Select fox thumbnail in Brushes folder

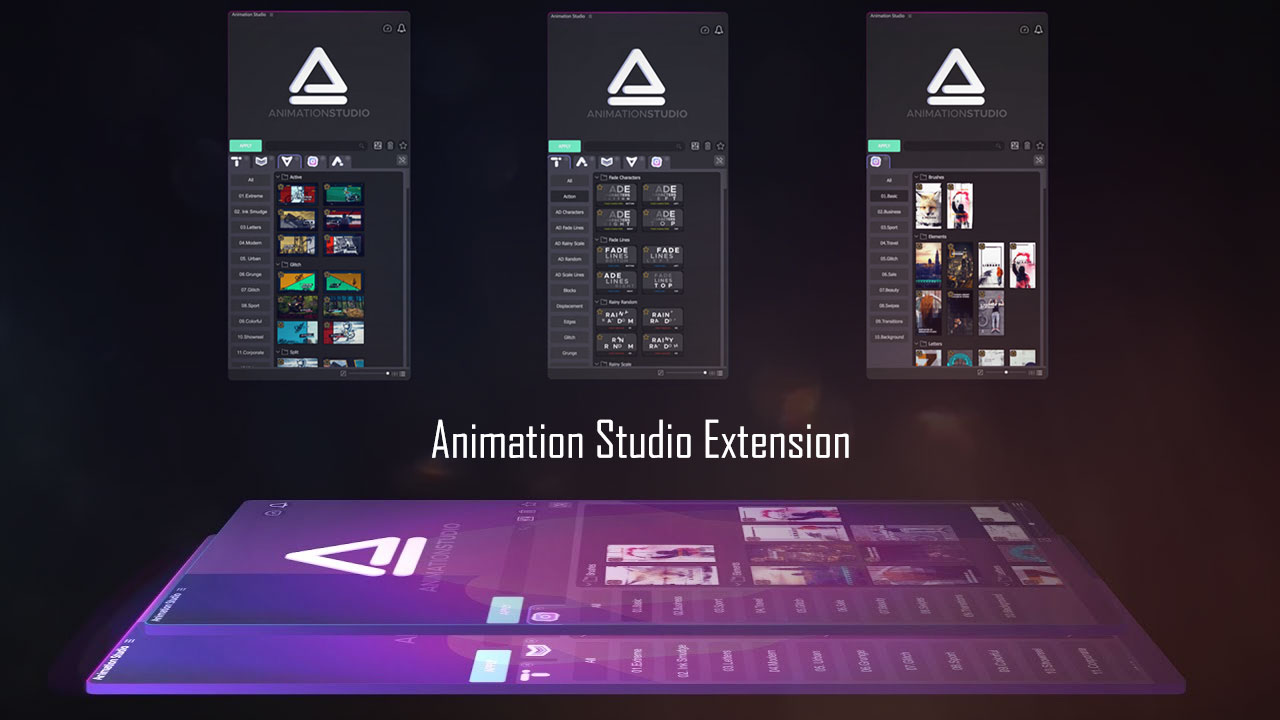(928, 205)
